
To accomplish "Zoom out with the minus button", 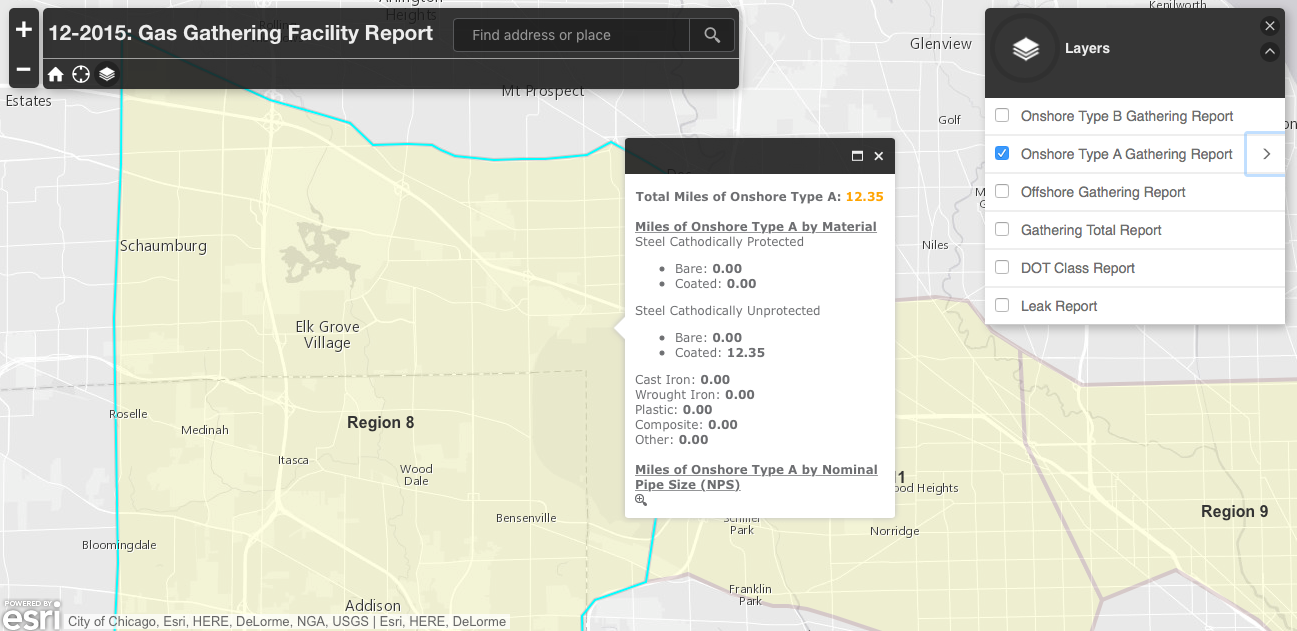I will coord(24,70).
